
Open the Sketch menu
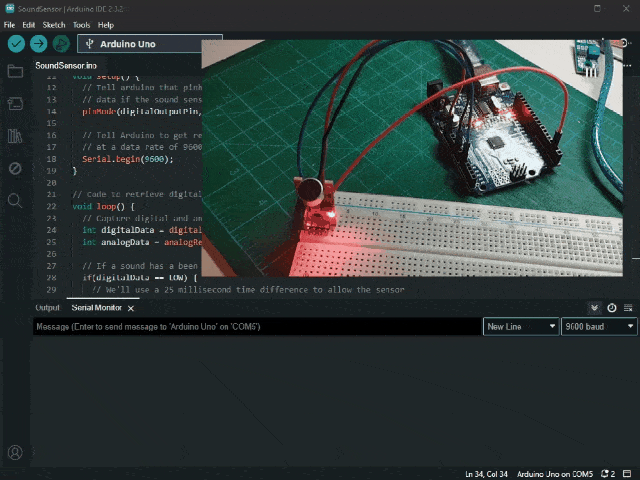coord(54,25)
